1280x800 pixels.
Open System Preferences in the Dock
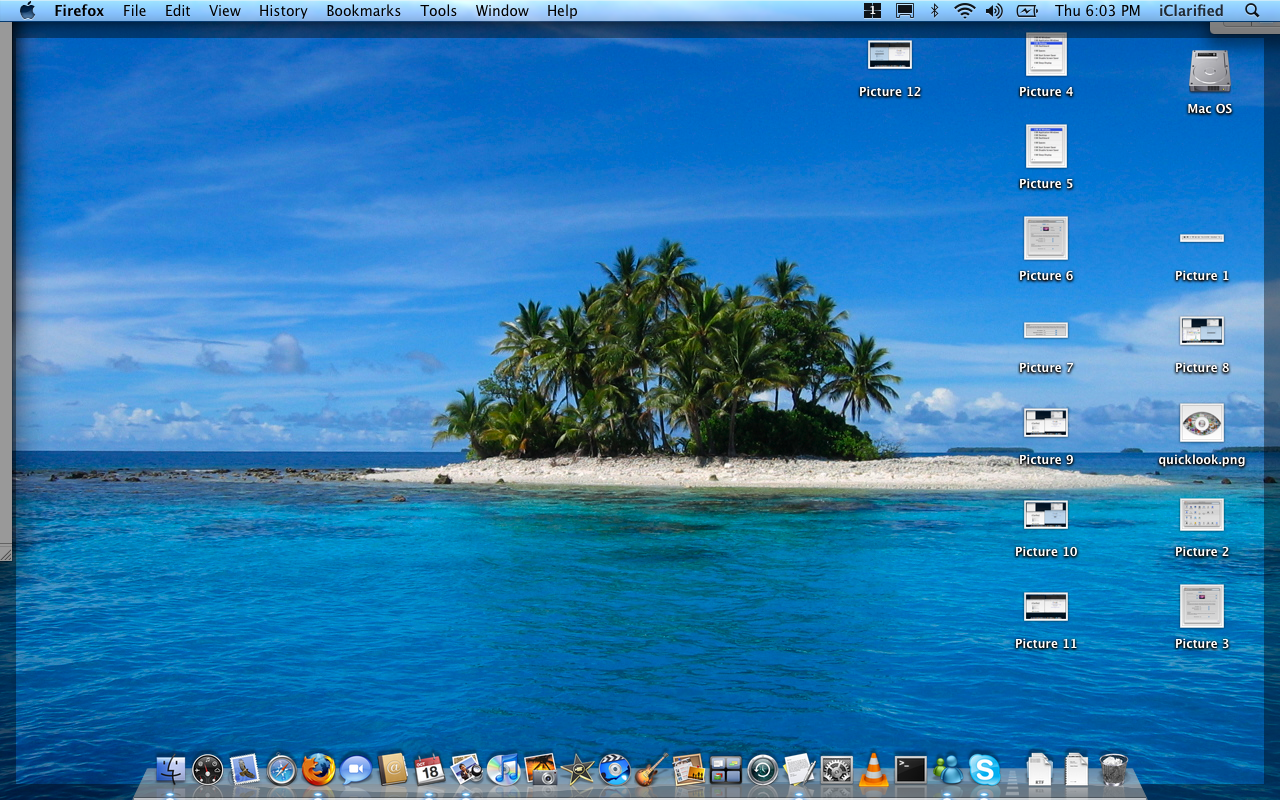[x=837, y=769]
